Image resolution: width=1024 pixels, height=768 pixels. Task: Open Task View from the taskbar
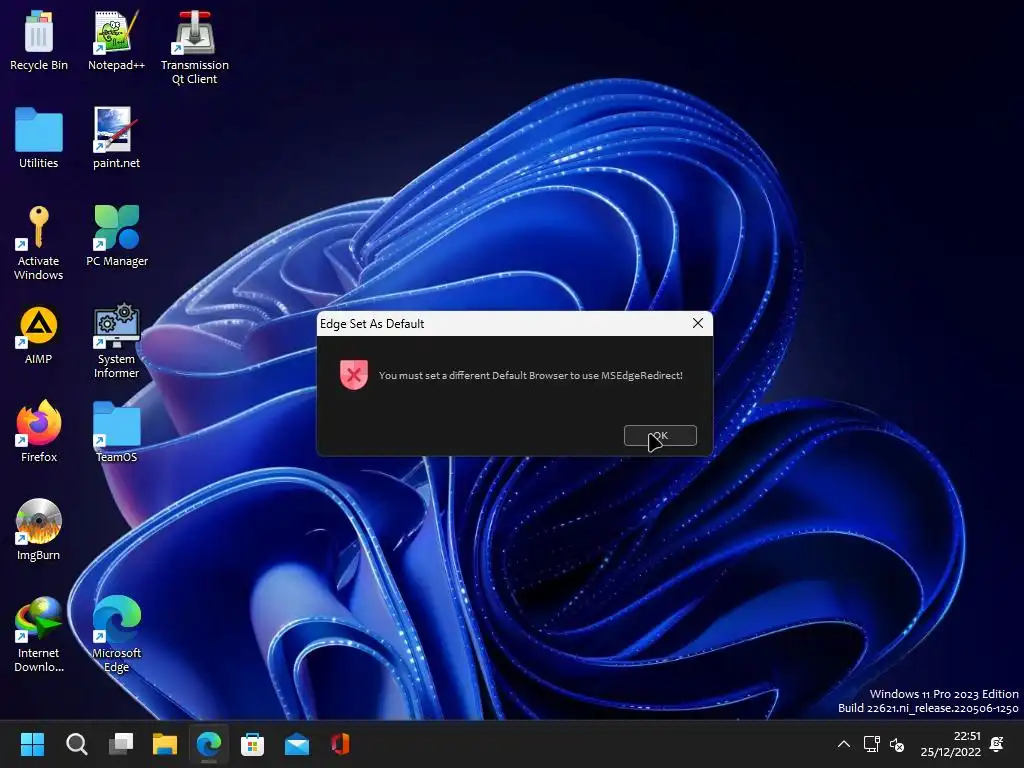tap(121, 744)
